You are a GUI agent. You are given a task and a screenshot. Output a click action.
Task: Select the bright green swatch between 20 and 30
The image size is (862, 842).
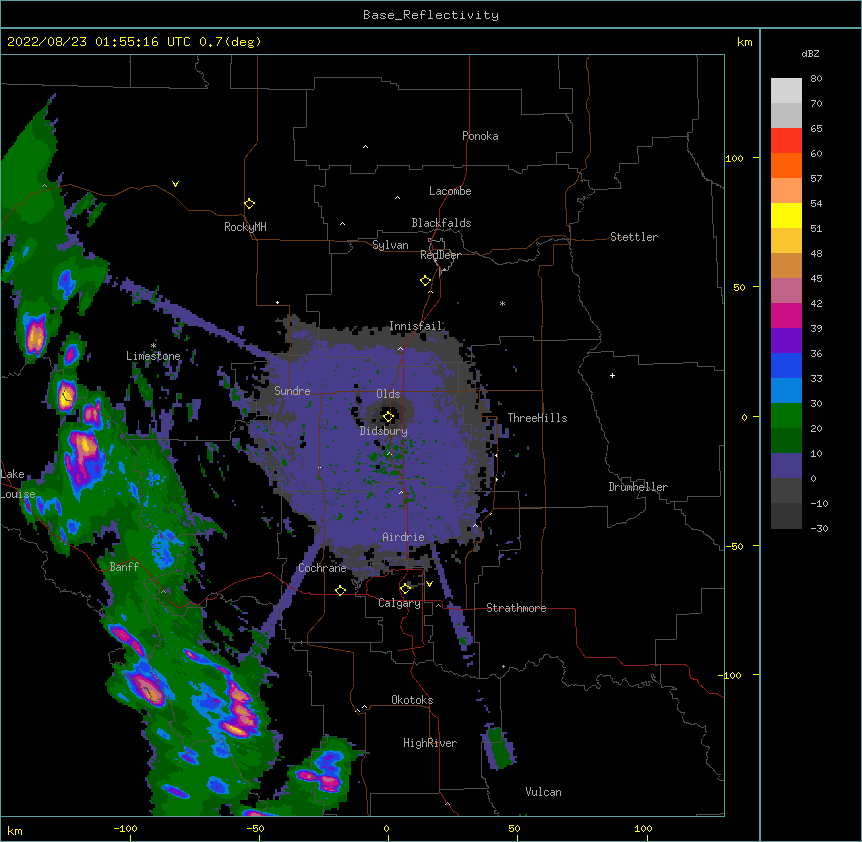[x=786, y=416]
